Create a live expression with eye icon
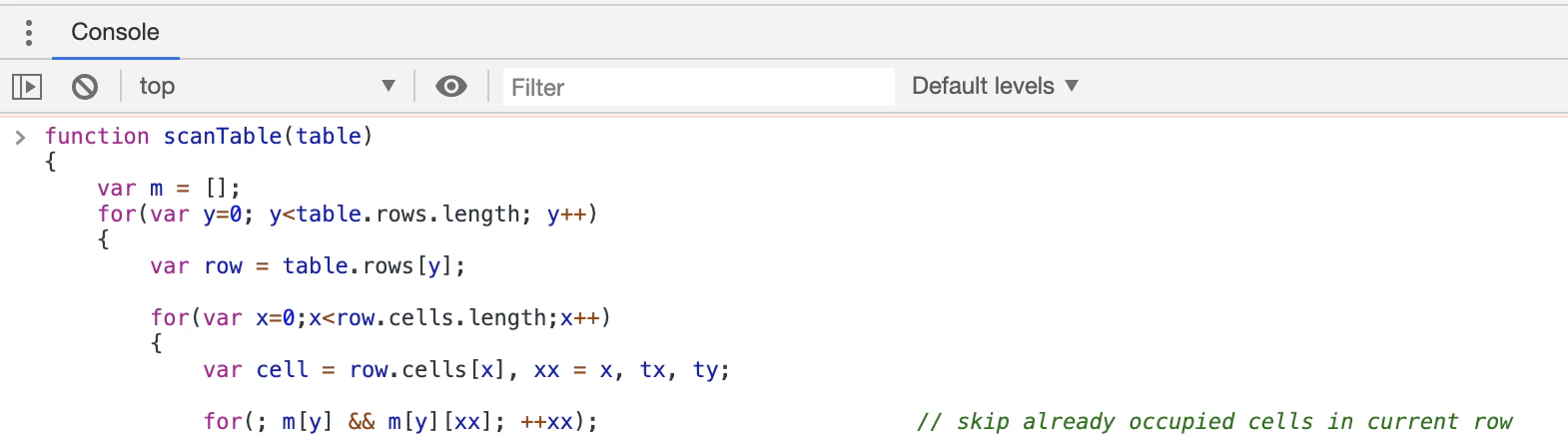The width and height of the screenshot is (1568, 443). point(451,87)
